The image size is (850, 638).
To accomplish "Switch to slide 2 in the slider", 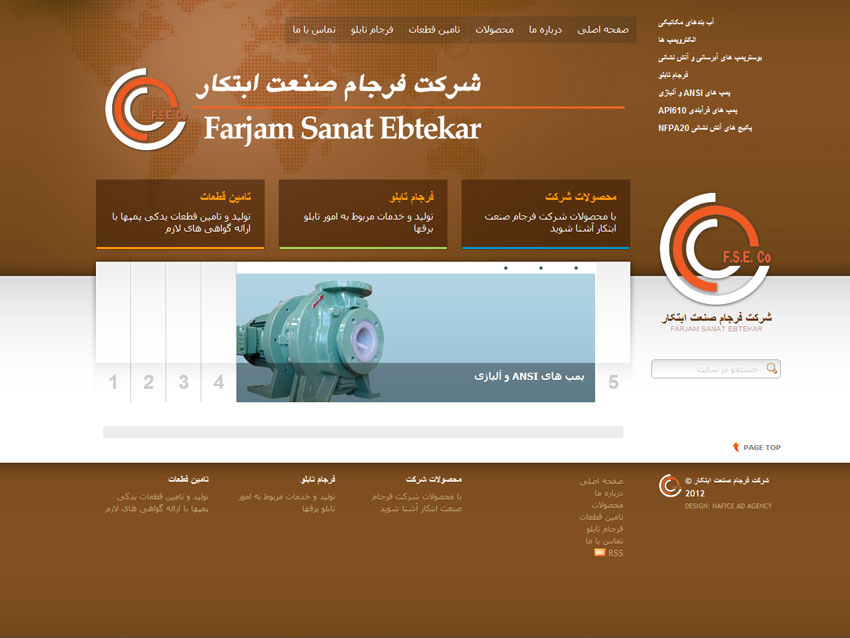I will (148, 382).
